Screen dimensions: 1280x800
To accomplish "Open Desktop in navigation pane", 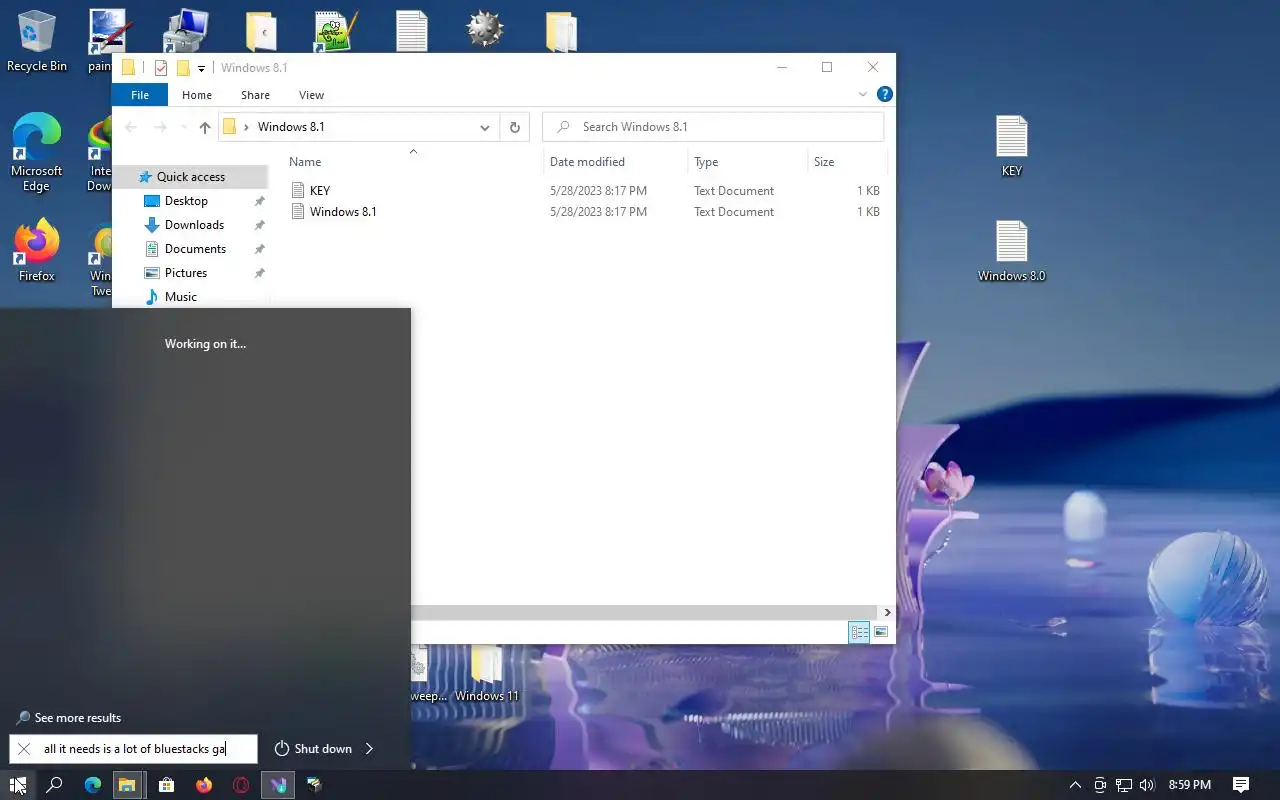I will (x=186, y=201).
